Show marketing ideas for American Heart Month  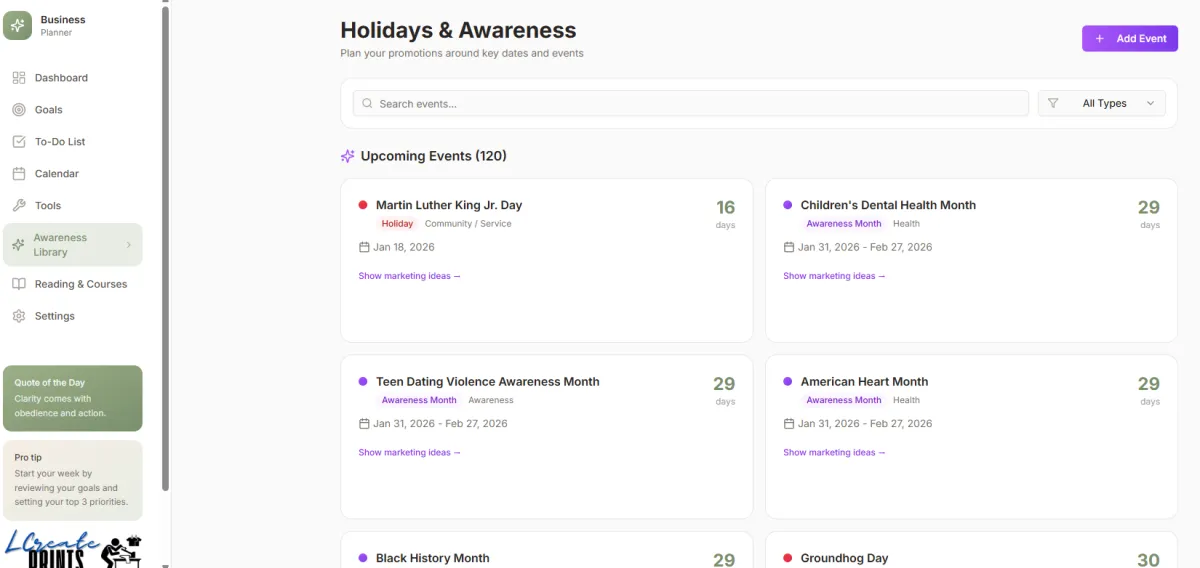[x=834, y=453]
